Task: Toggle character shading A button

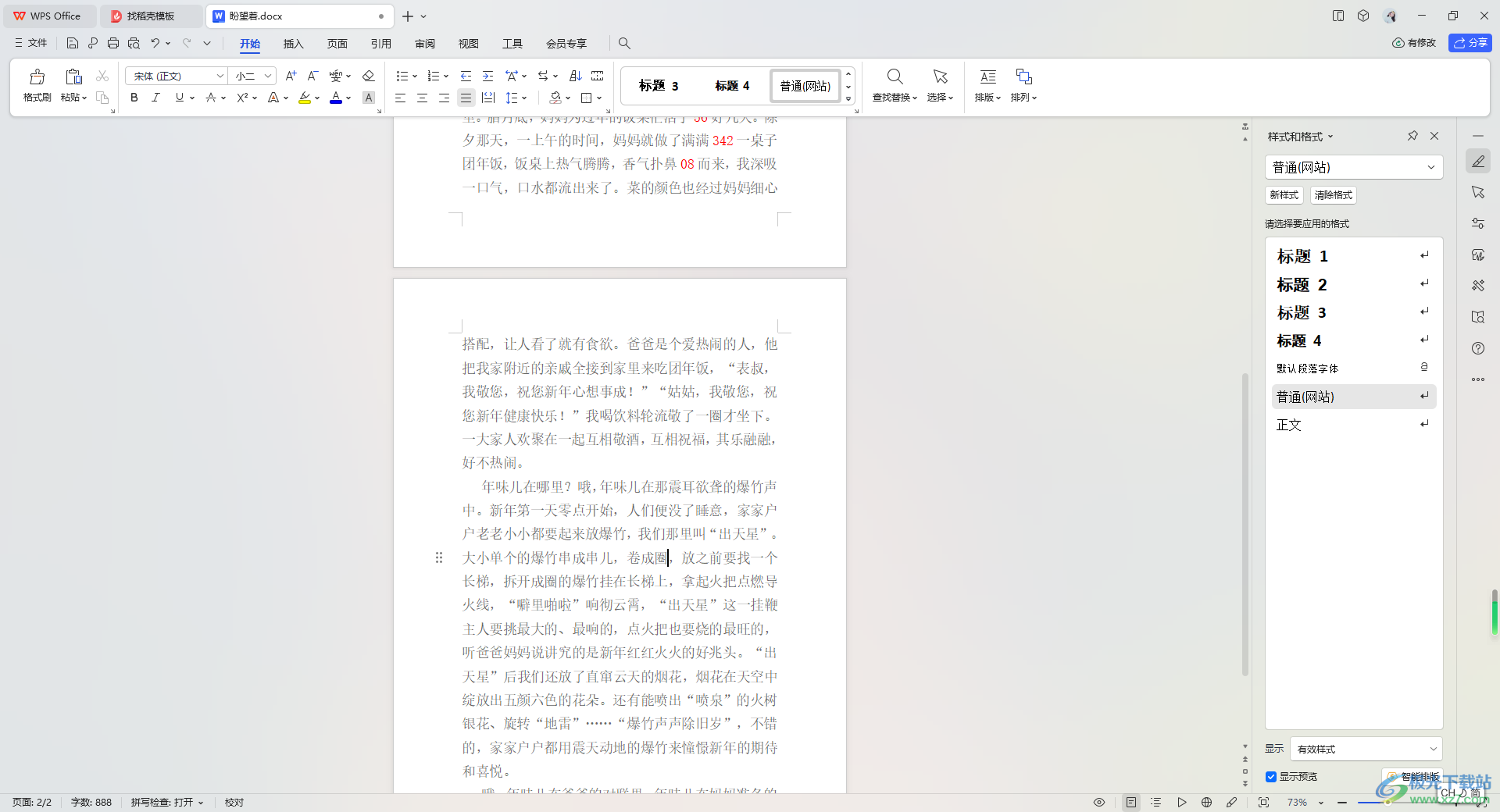Action: [369, 98]
